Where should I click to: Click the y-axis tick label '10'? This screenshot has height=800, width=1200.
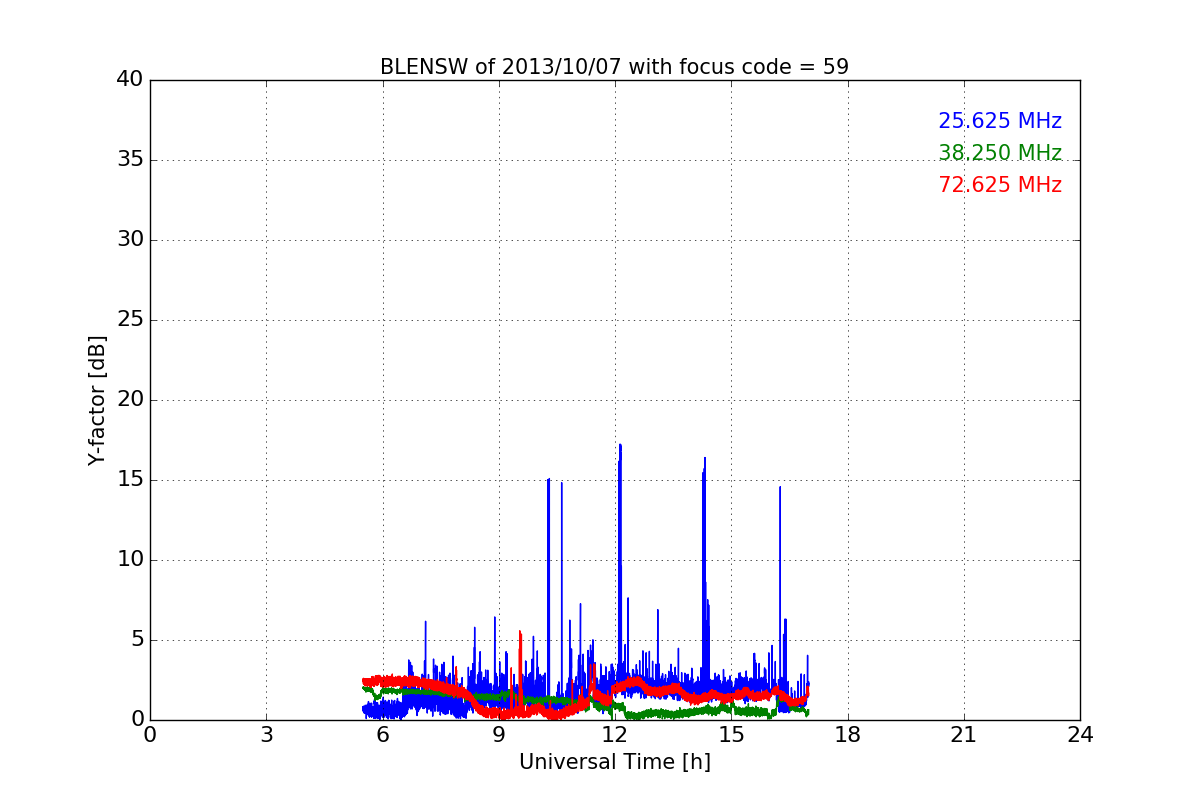point(130,559)
